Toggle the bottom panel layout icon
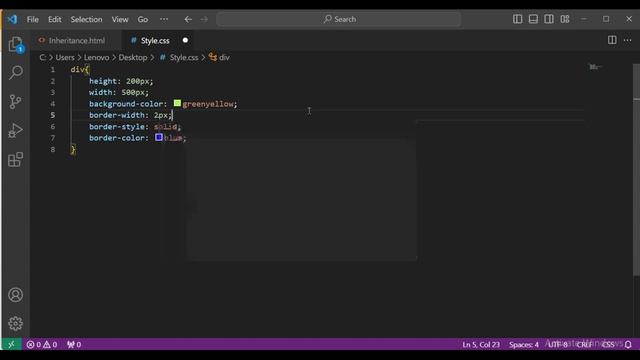The image size is (640, 360). 533,19
